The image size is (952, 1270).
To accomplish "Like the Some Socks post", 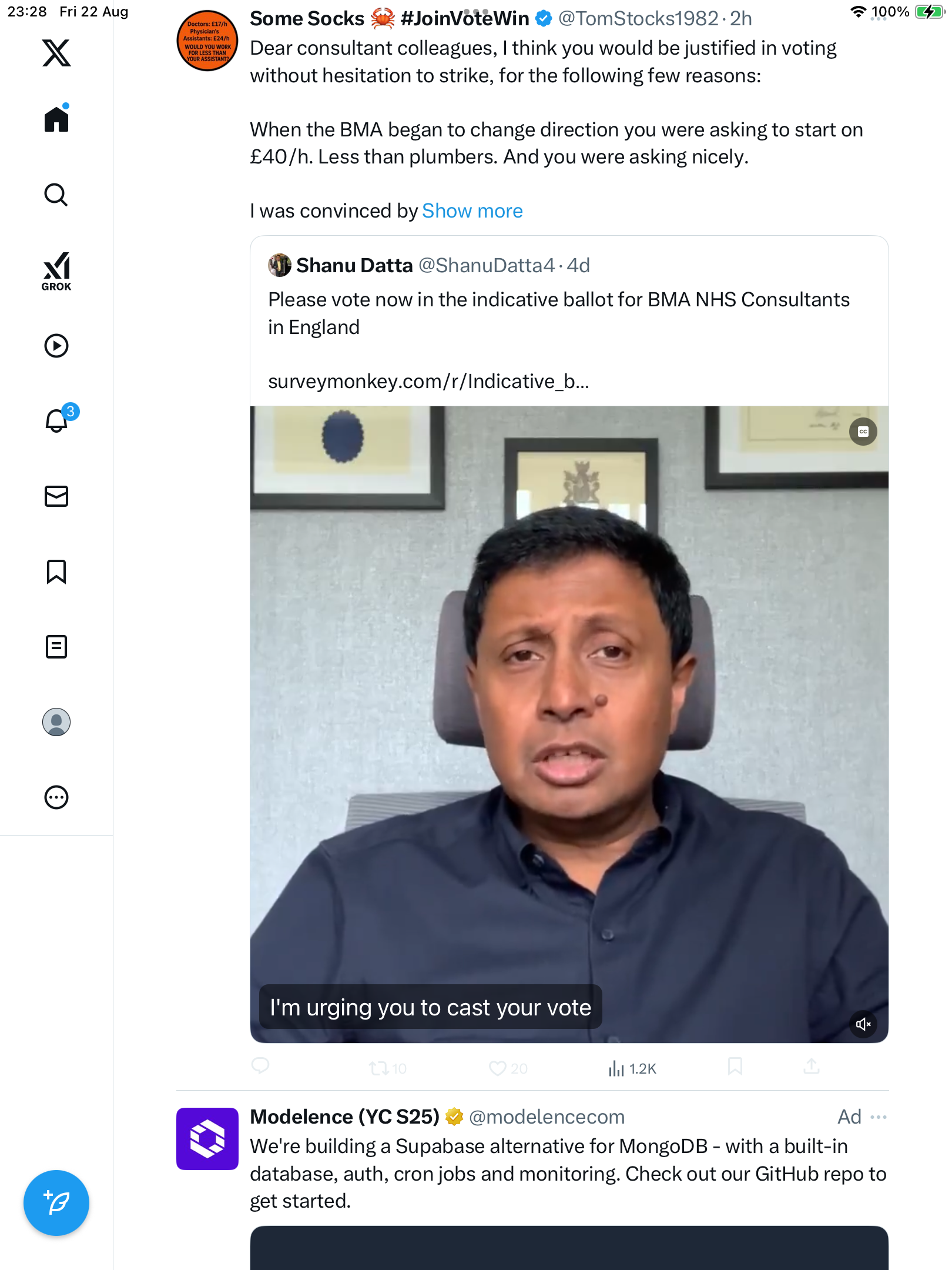I will pos(498,1068).
